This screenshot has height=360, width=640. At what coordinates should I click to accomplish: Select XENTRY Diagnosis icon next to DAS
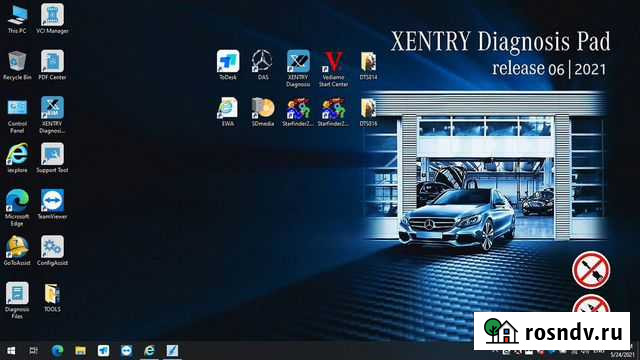298,69
